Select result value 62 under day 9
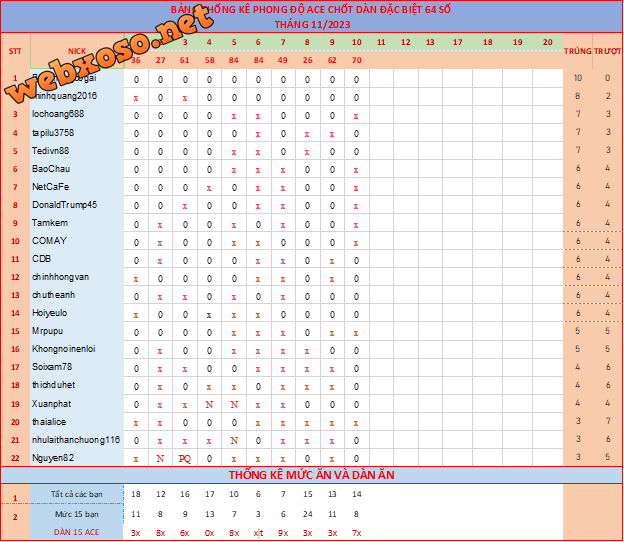 [x=332, y=60]
